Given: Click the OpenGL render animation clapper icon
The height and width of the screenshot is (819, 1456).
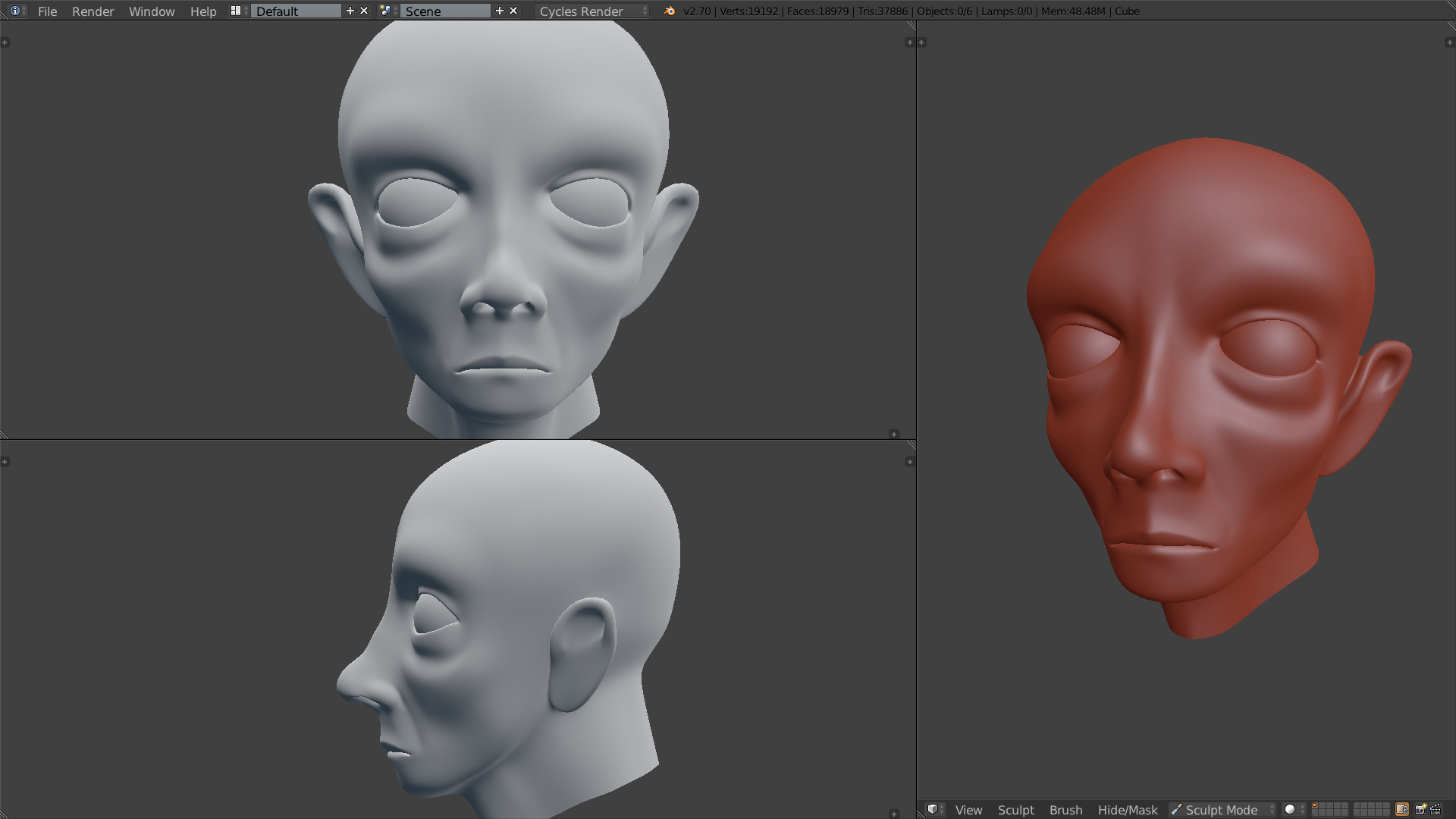Looking at the screenshot, I should (x=1436, y=809).
